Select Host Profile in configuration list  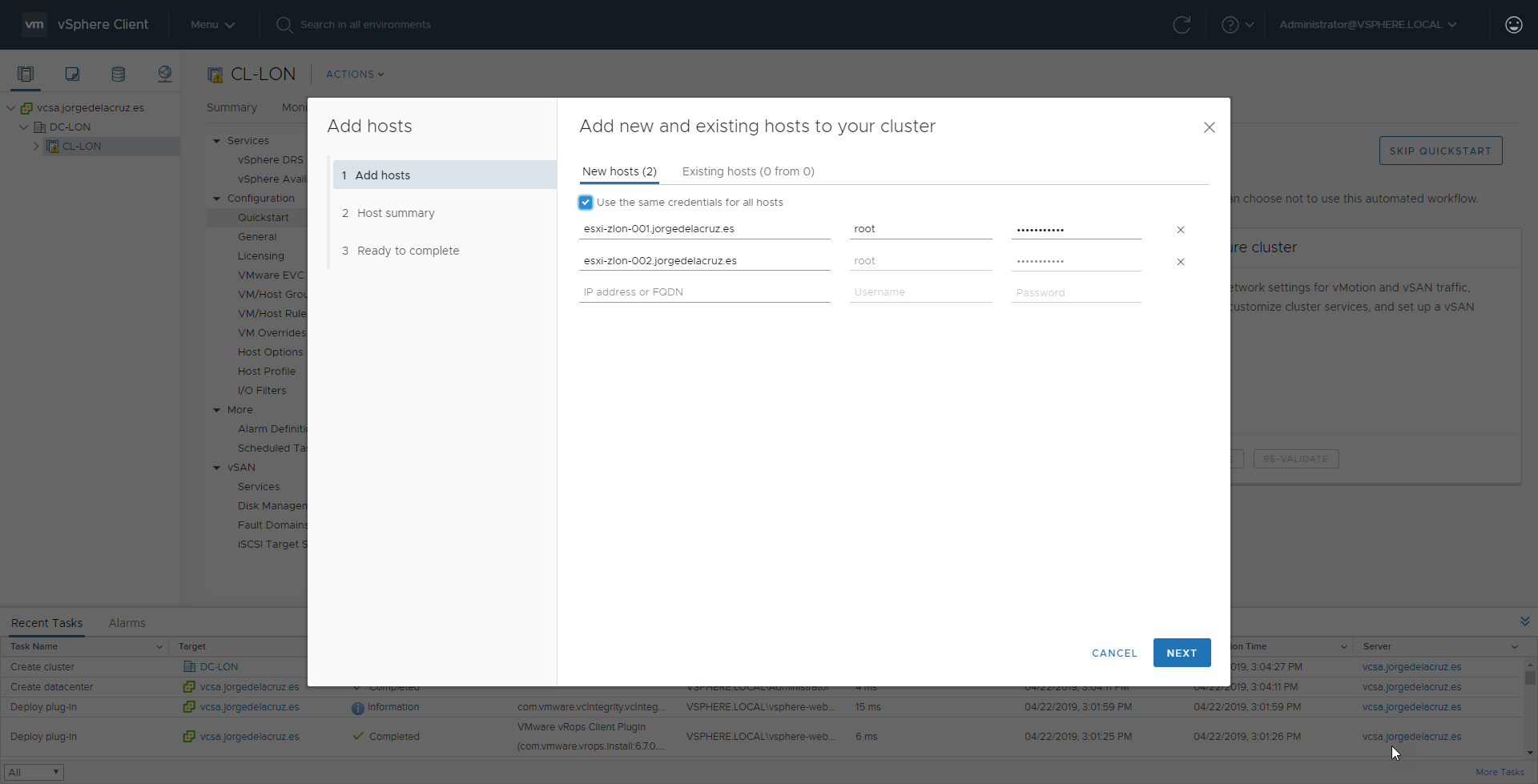tap(267, 372)
